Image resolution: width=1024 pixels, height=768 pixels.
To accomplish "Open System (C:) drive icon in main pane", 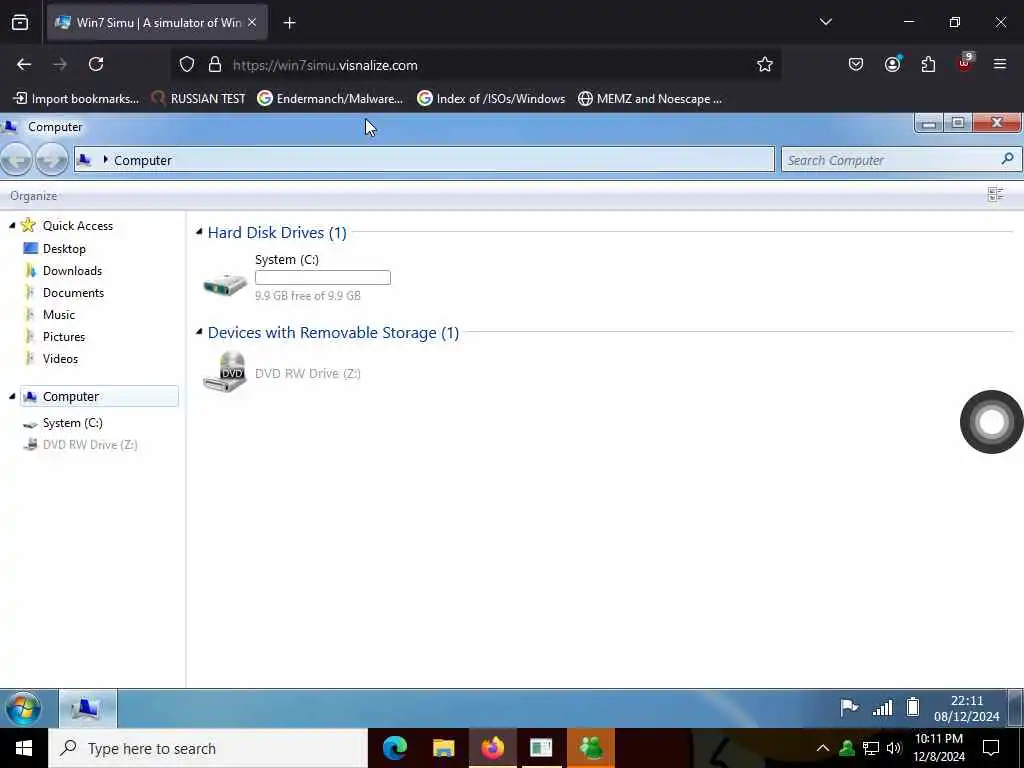I will (225, 283).
